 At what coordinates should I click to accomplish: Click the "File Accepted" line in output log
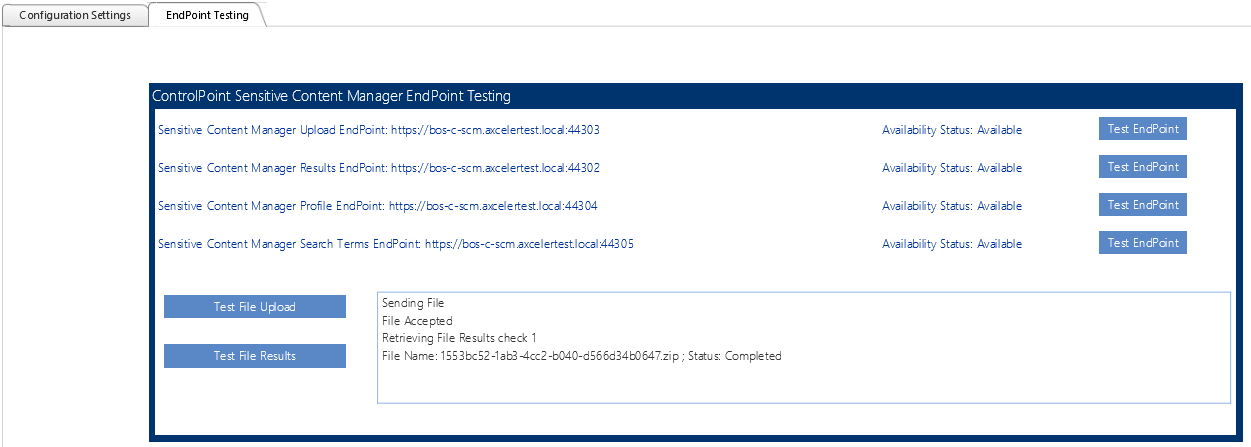417,321
